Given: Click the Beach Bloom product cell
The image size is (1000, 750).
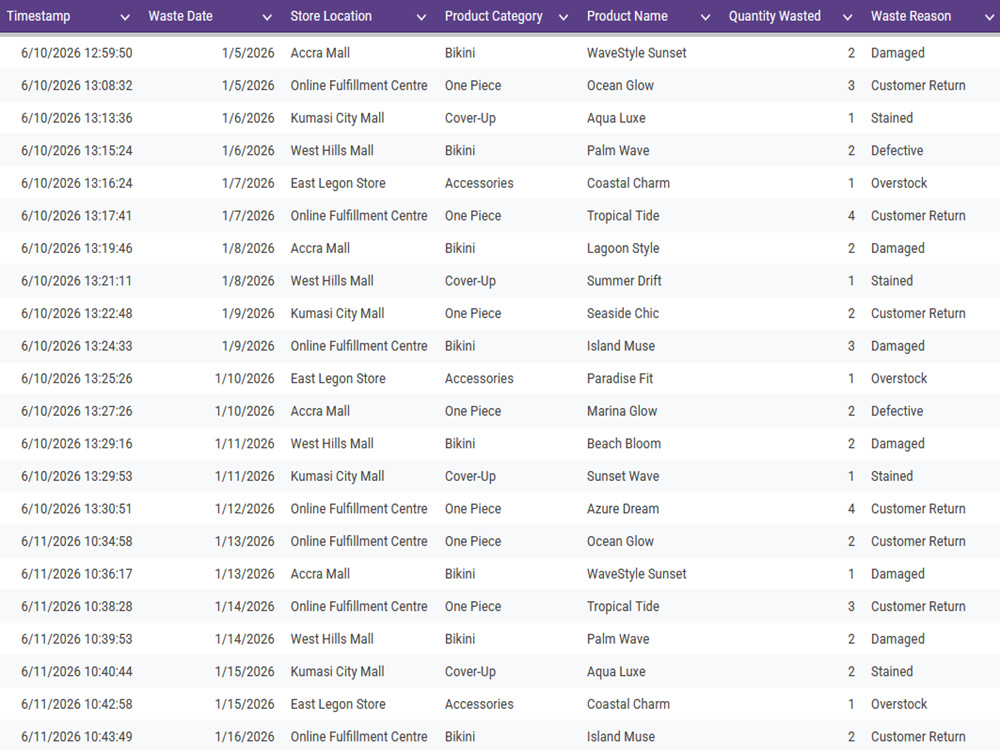Looking at the screenshot, I should pyautogui.click(x=624, y=443).
